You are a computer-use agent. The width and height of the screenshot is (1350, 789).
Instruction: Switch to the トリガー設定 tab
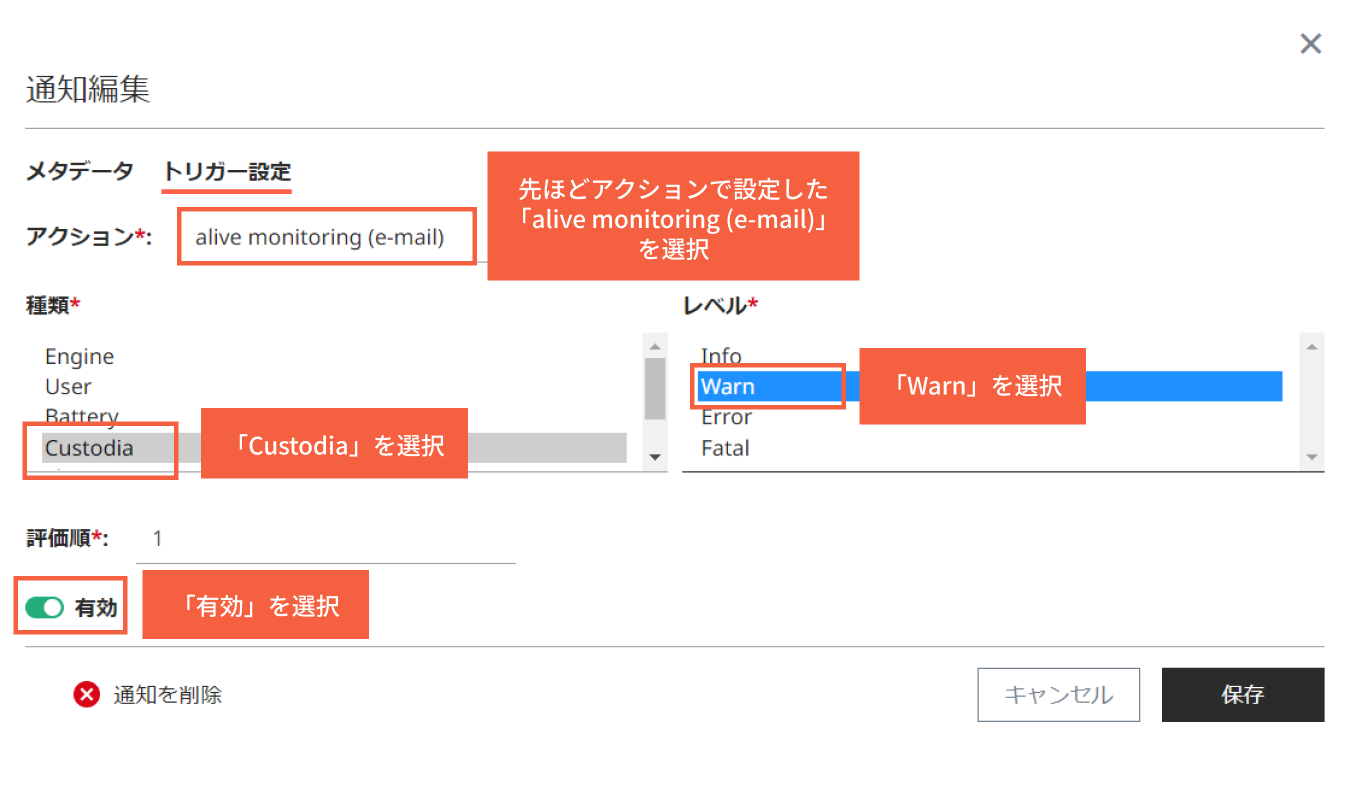tap(226, 171)
